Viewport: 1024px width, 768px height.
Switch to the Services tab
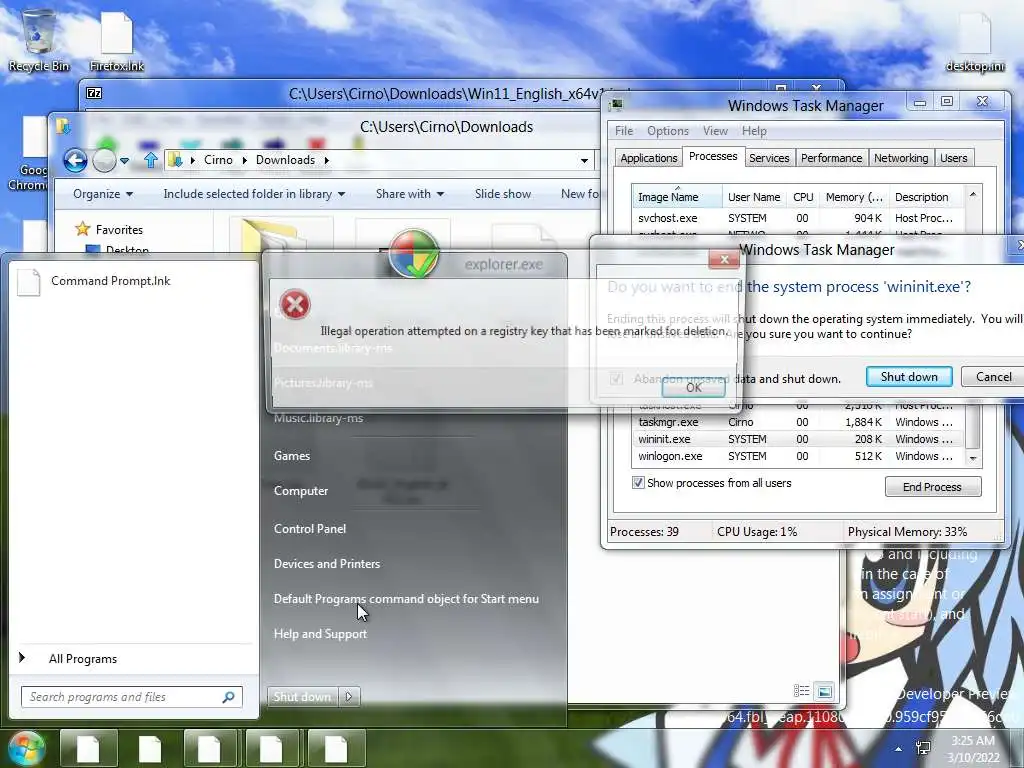click(769, 158)
